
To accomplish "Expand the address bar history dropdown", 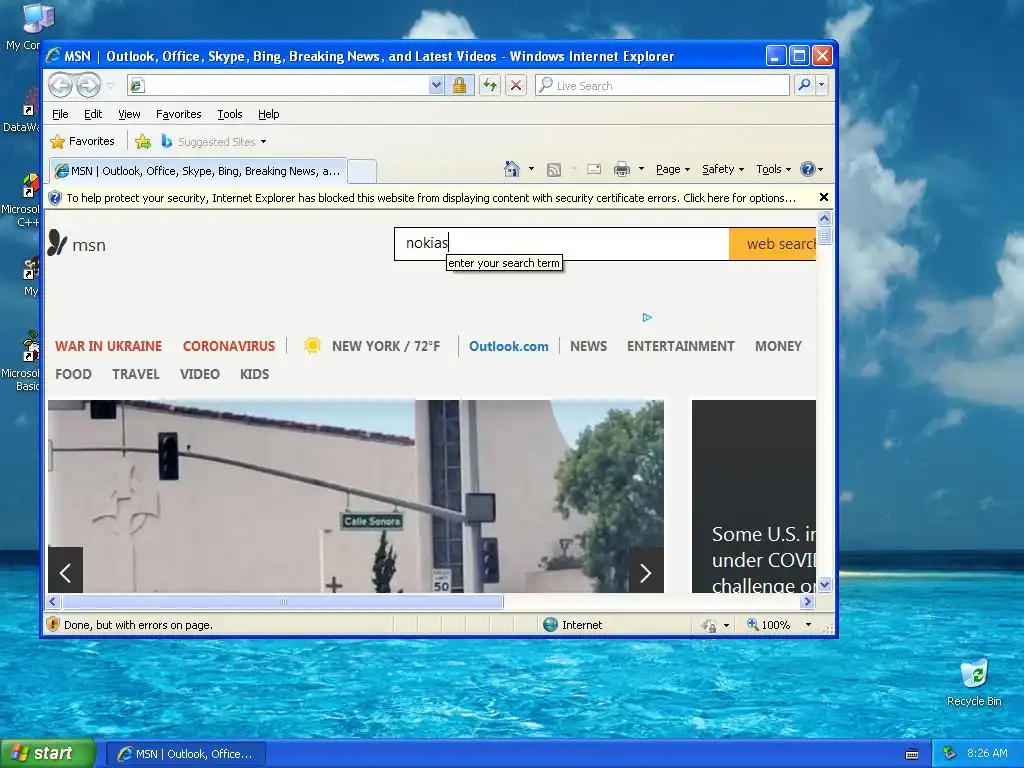I will pyautogui.click(x=436, y=86).
